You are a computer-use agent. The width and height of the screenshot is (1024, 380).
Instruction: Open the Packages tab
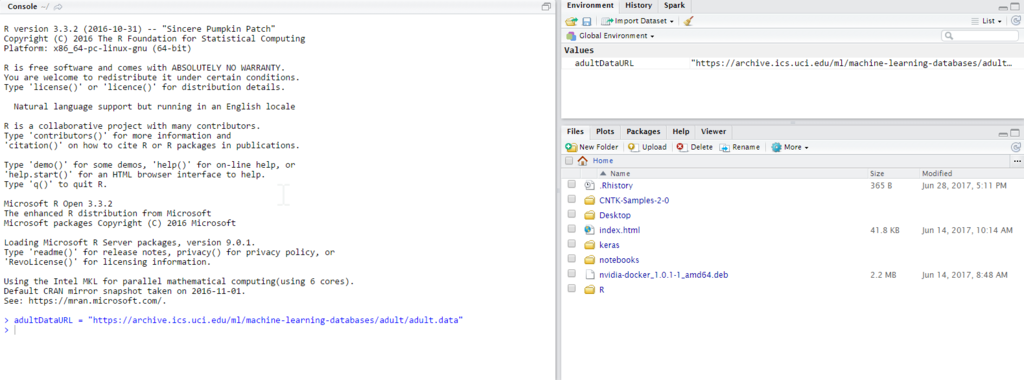643,132
